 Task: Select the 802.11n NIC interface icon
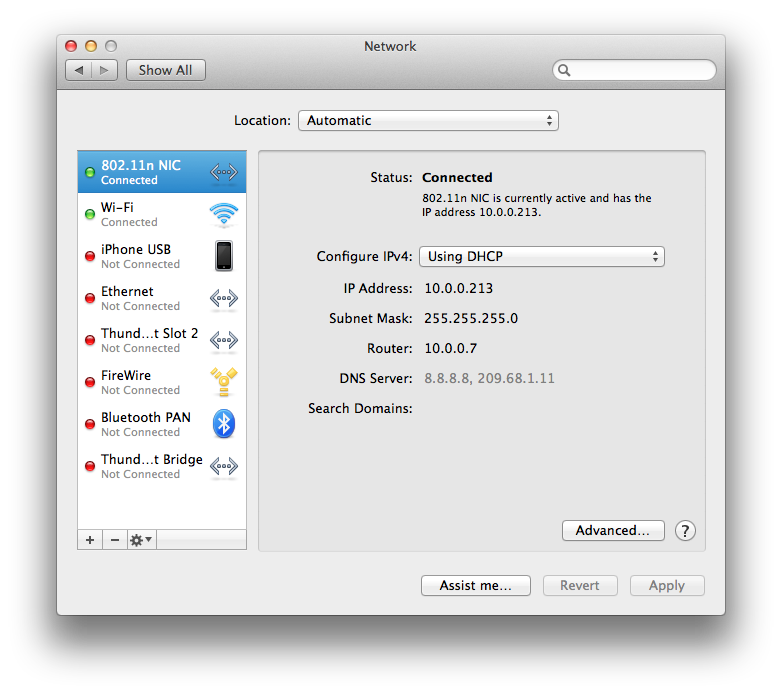point(224,173)
